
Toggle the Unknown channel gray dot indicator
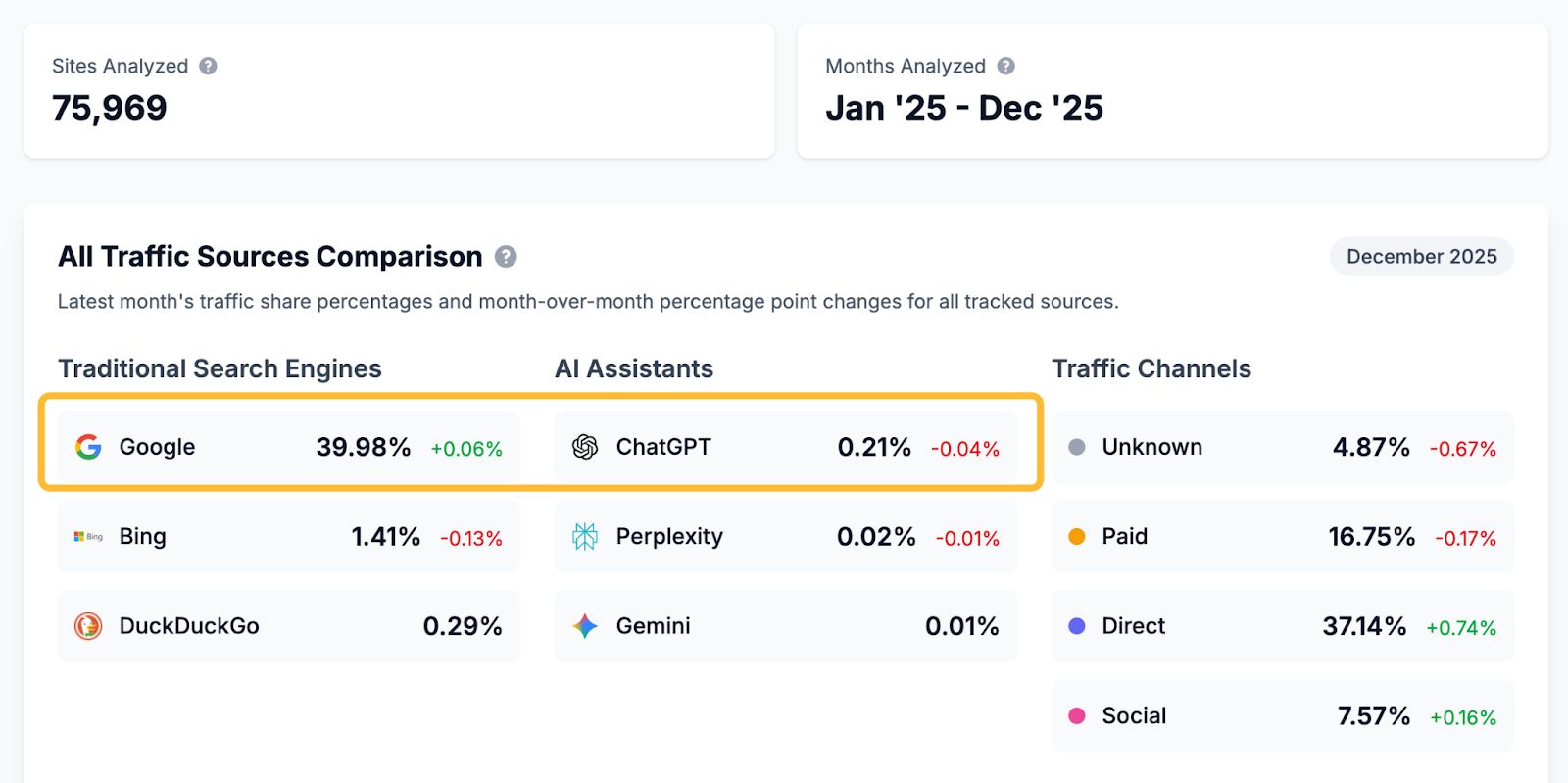point(1077,447)
